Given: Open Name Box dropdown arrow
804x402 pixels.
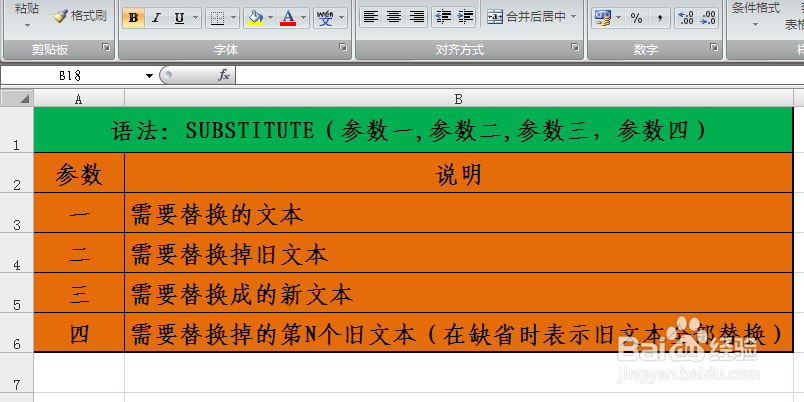Looking at the screenshot, I should point(149,76).
